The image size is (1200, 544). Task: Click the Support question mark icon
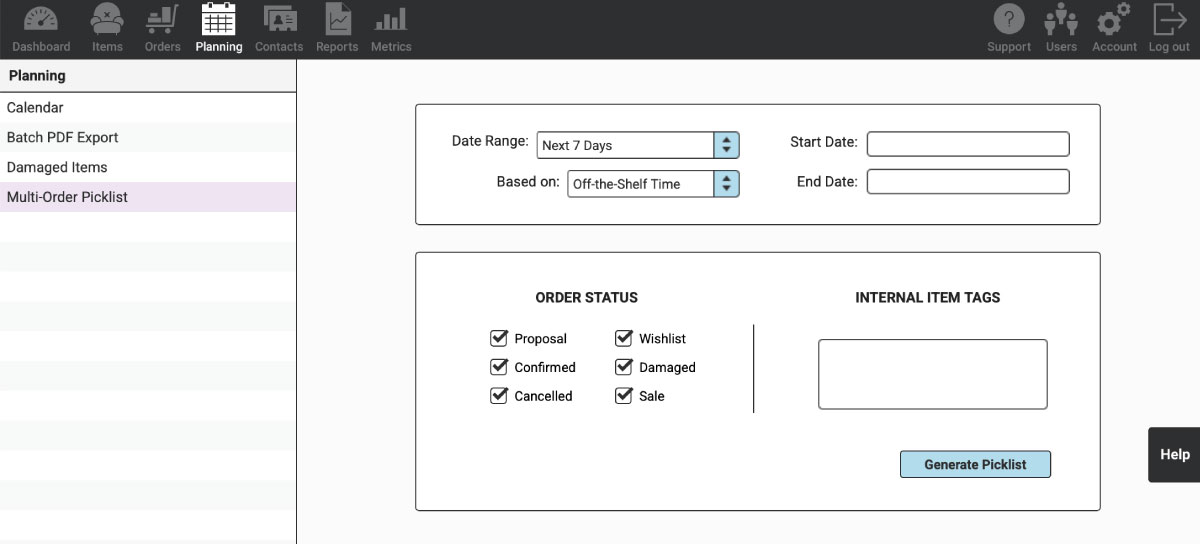1009,20
